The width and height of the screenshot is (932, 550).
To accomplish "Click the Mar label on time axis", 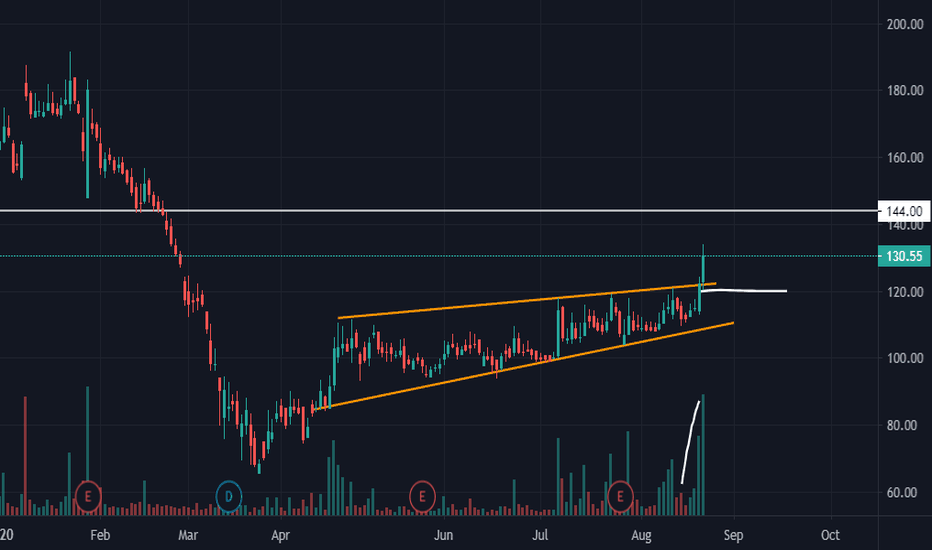I will 188,535.
